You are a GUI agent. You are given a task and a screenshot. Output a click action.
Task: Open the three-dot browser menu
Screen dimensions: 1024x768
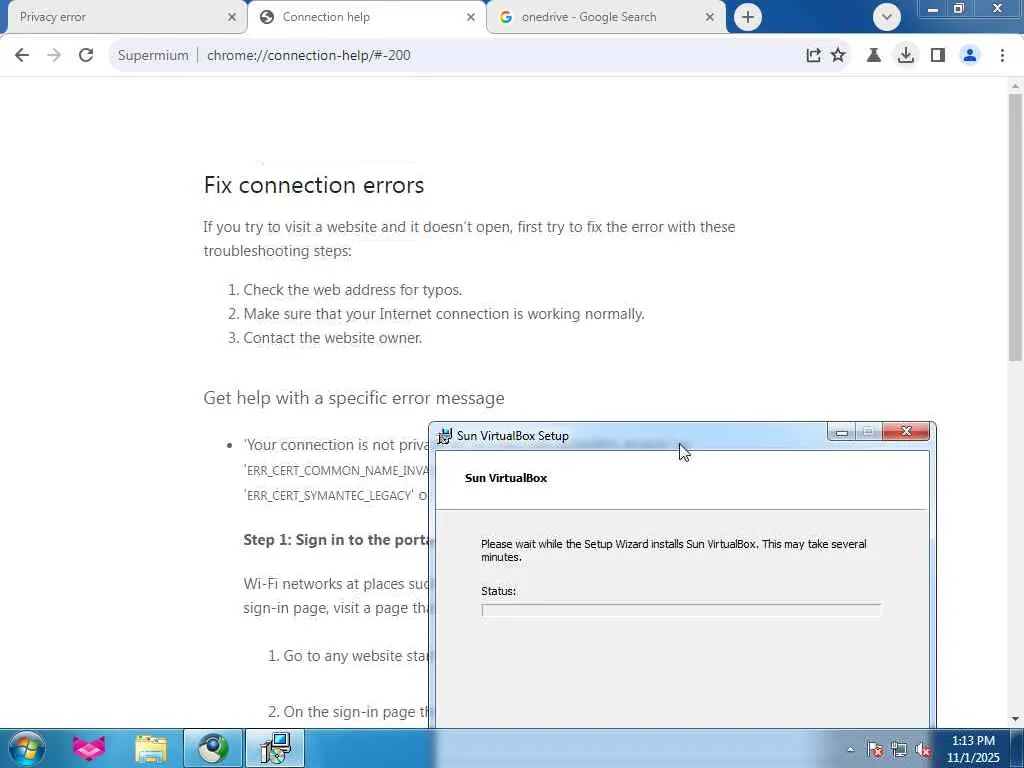pos(1002,55)
